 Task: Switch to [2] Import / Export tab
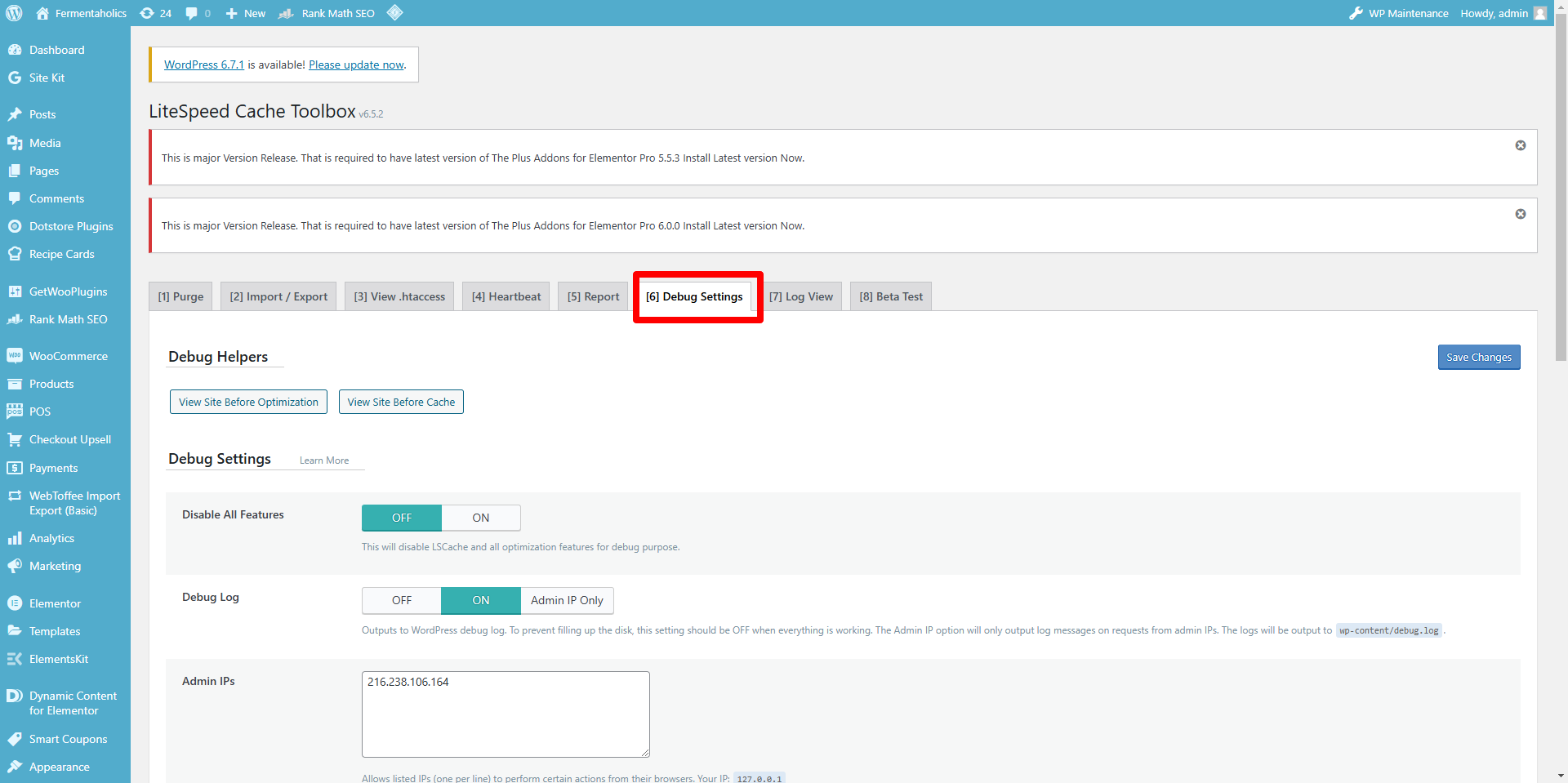[278, 296]
